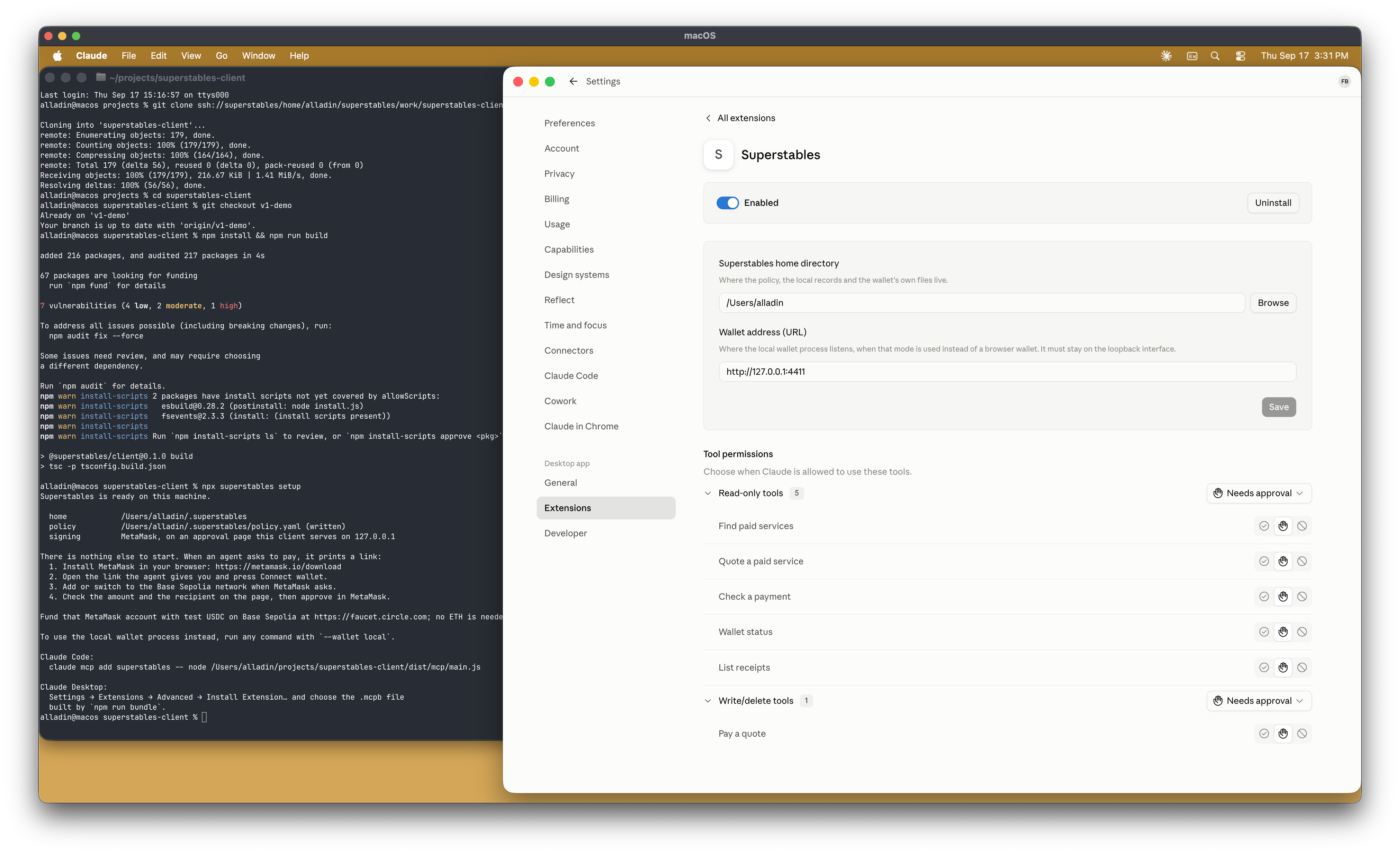Image resolution: width=1400 pixels, height=854 pixels.
Task: Select needs-approval hand for Pay a quote
Action: pyautogui.click(x=1283, y=734)
